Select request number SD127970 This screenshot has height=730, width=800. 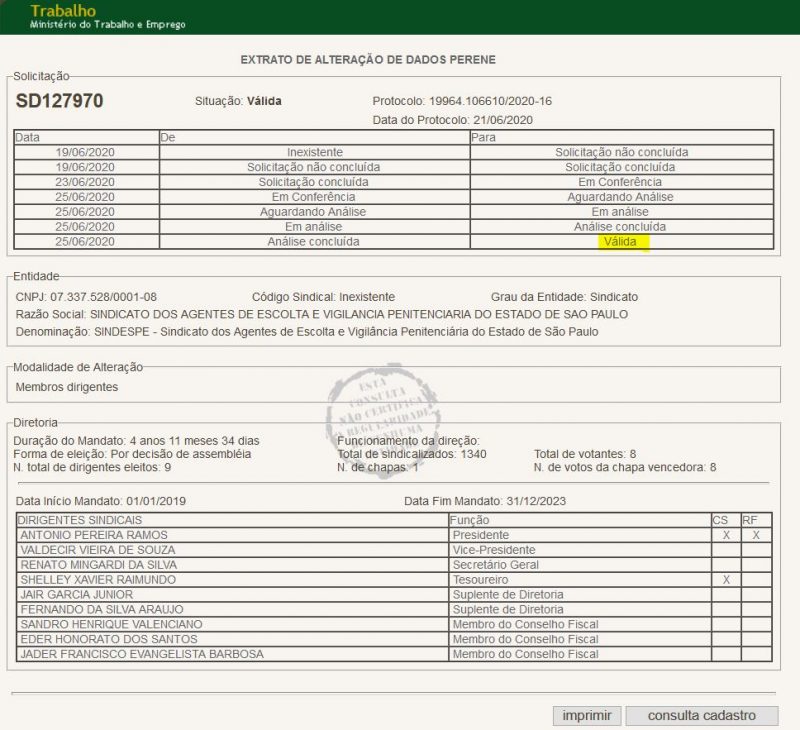[x=60, y=101]
